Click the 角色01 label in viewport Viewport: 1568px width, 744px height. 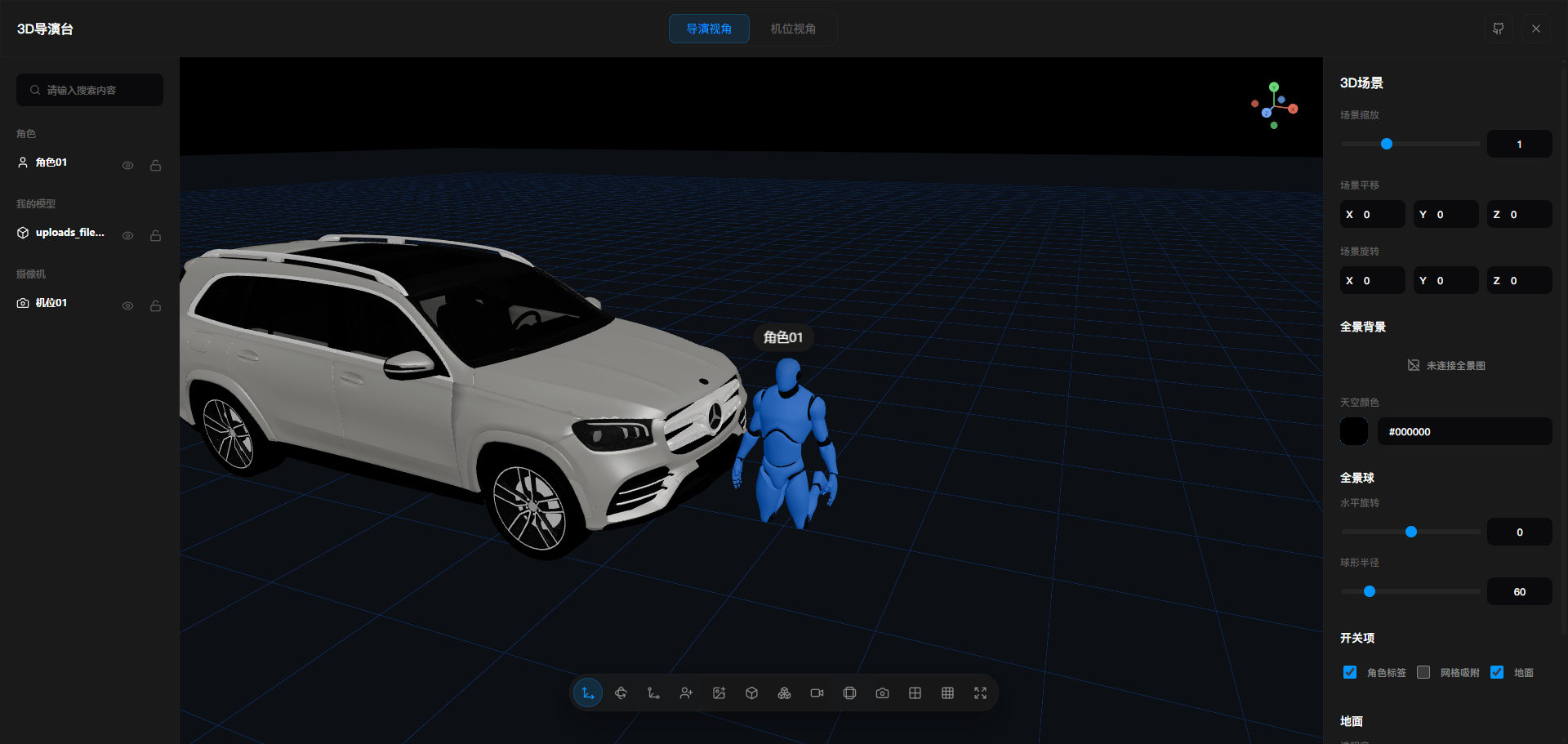point(783,337)
